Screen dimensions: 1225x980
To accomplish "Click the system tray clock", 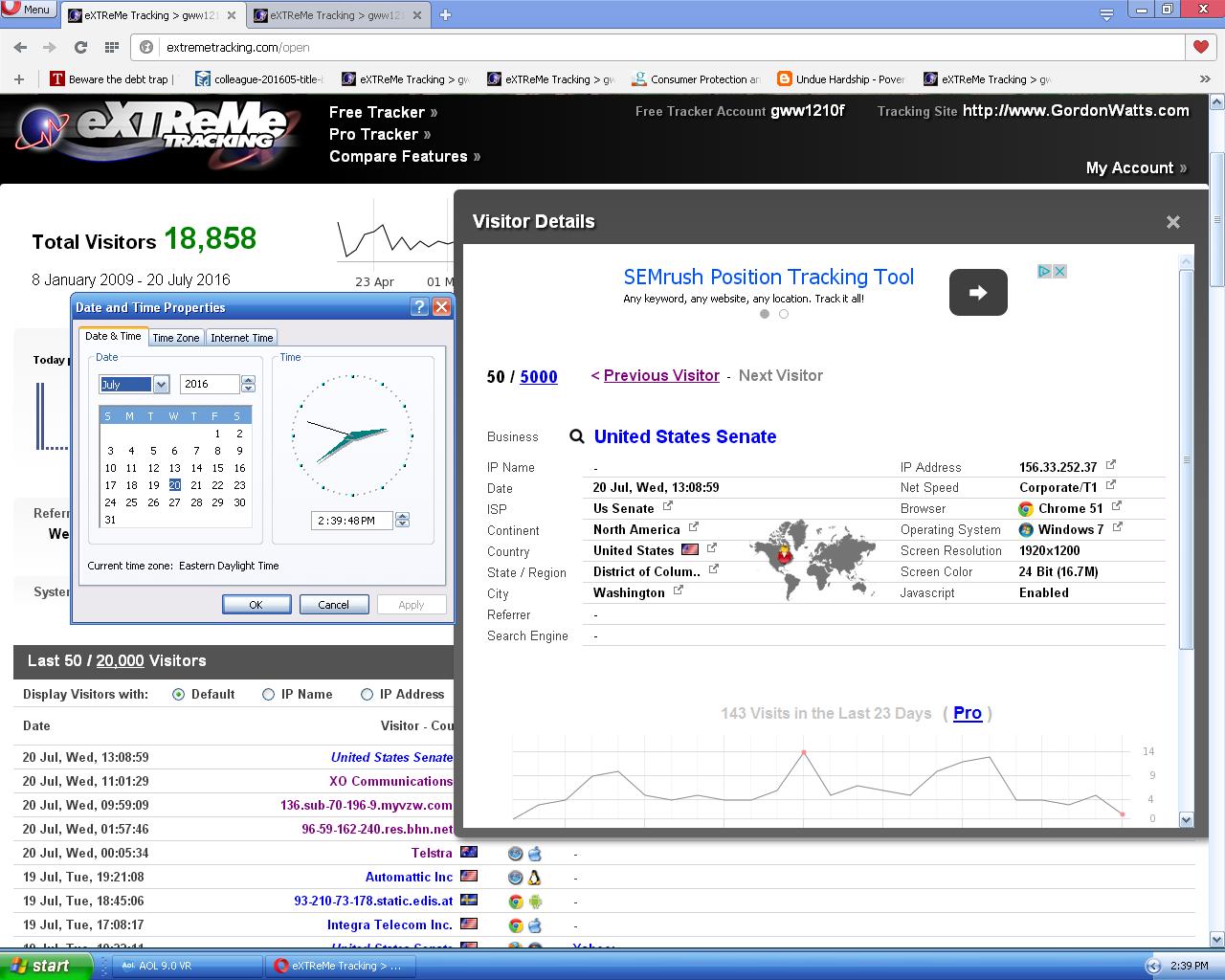I will pos(1189,967).
